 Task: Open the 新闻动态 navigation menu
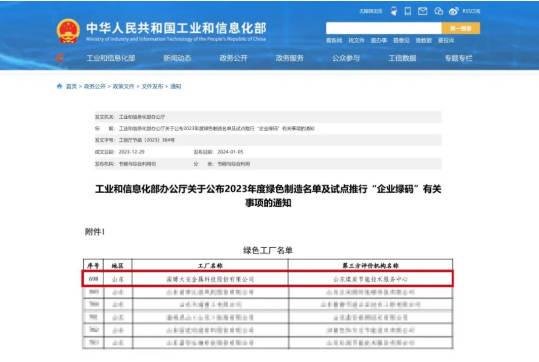[x=177, y=58]
